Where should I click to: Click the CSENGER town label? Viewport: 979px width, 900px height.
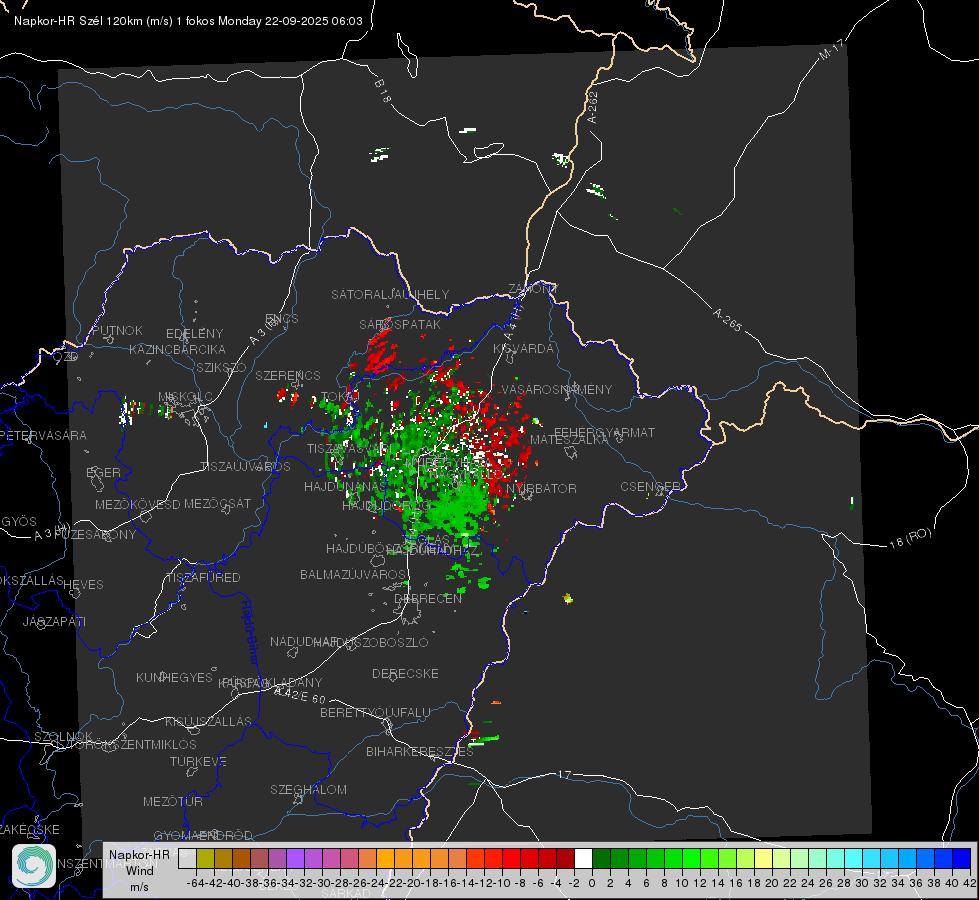650,487
